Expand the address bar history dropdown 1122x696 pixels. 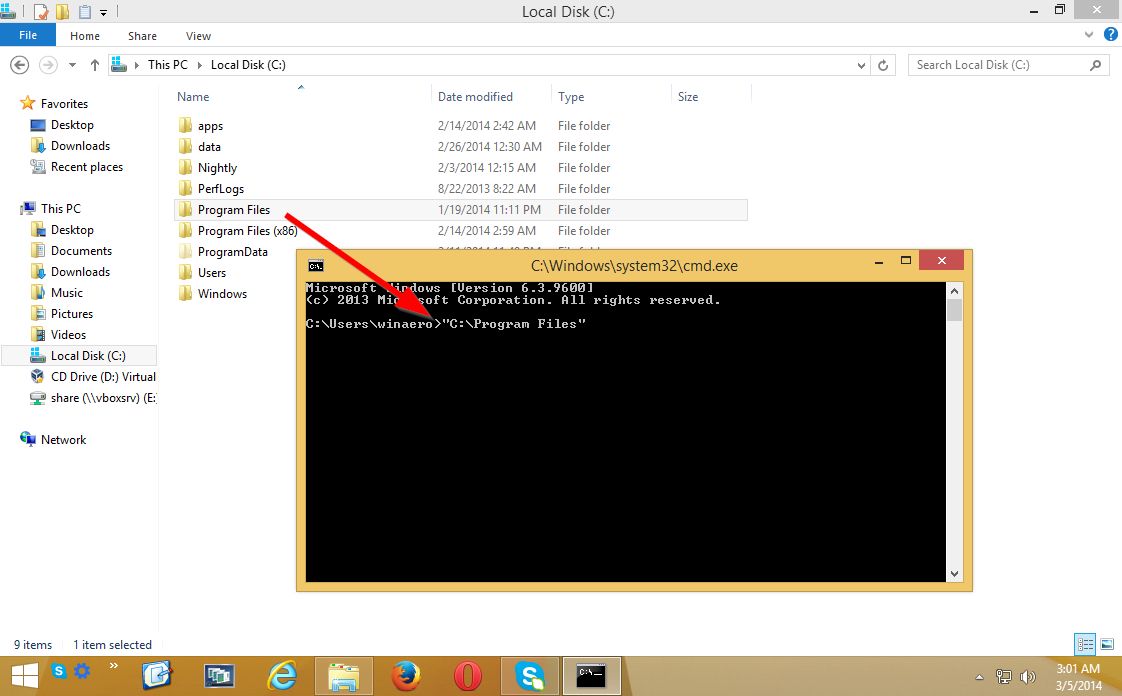click(861, 65)
